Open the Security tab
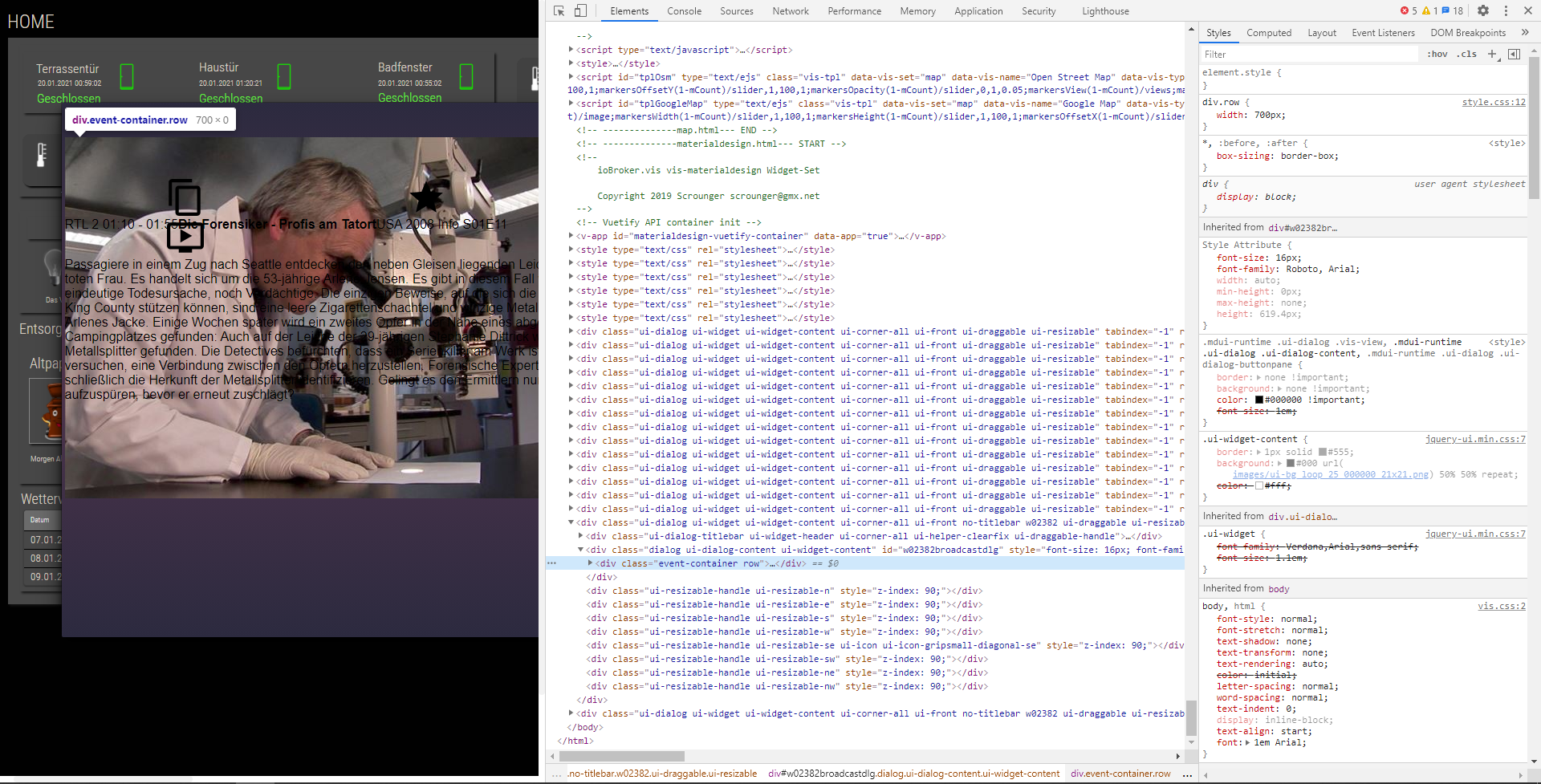1541x784 pixels. [x=1039, y=10]
